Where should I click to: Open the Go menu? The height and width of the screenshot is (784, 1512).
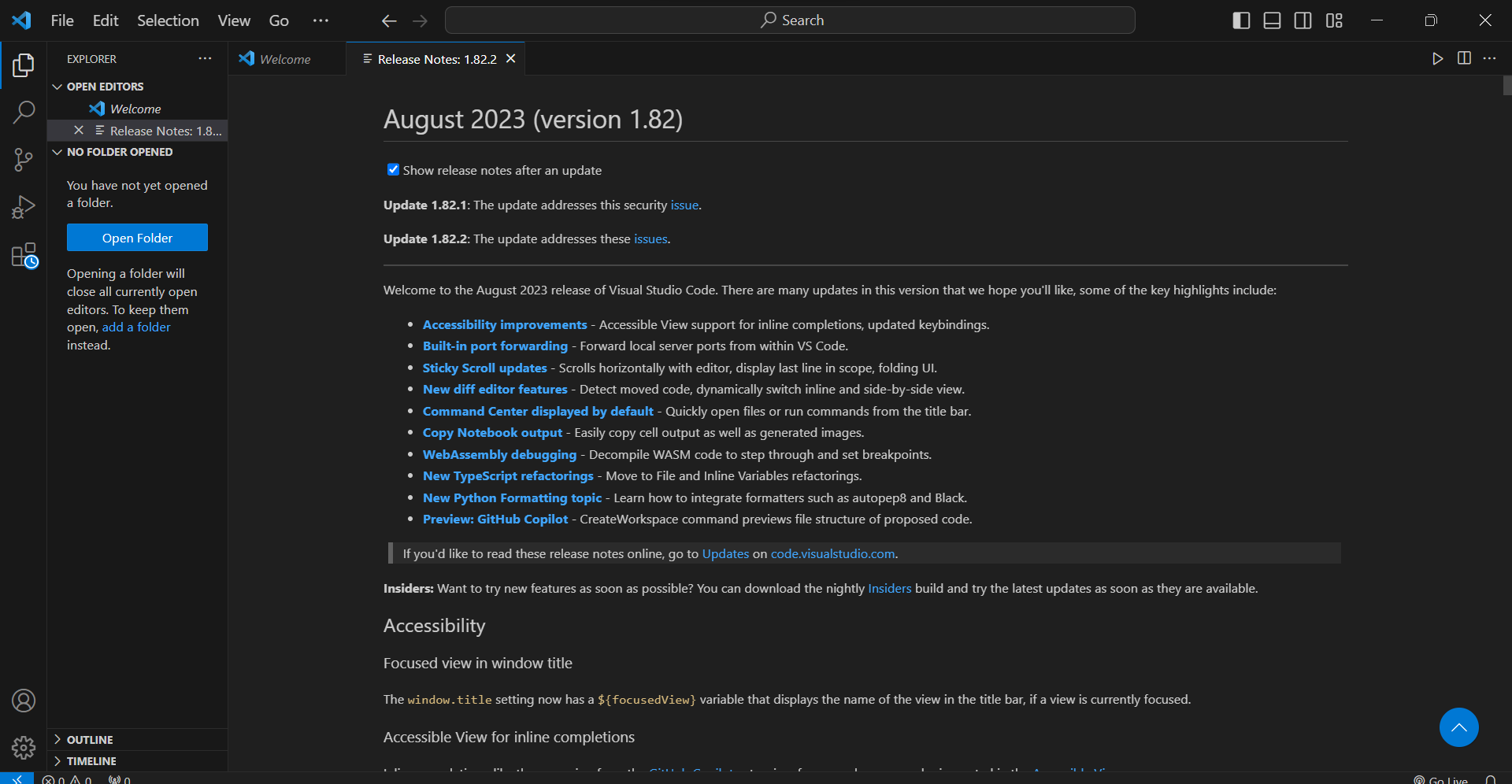tap(279, 20)
